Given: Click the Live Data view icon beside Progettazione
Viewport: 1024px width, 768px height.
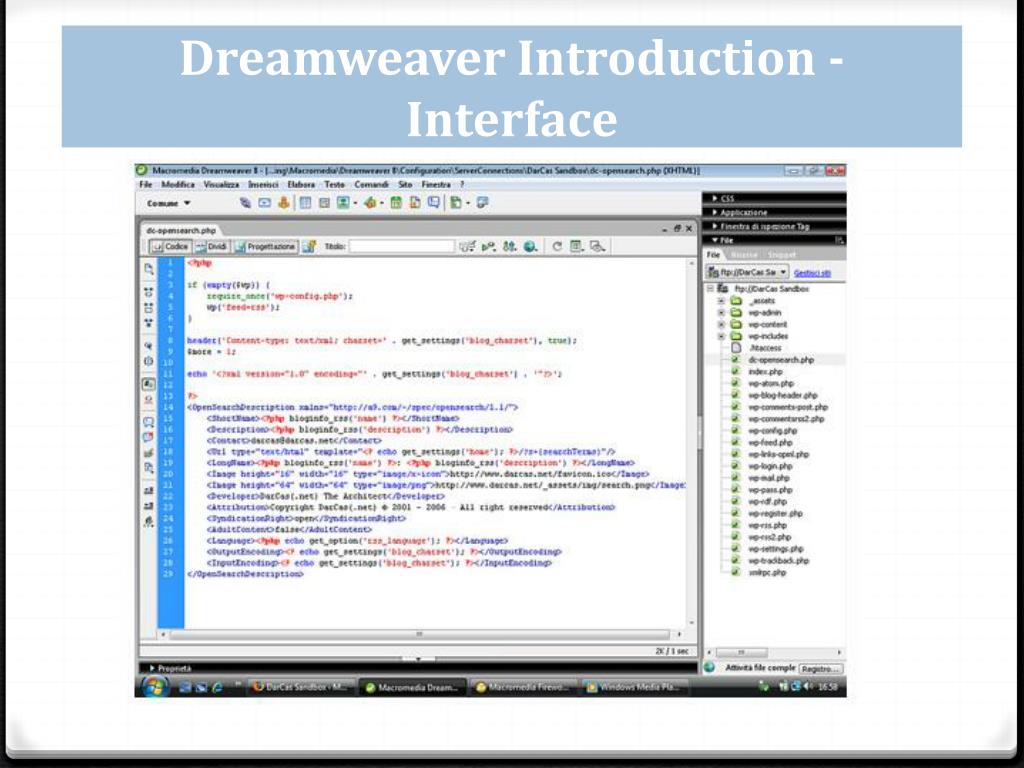Looking at the screenshot, I should click(x=310, y=247).
